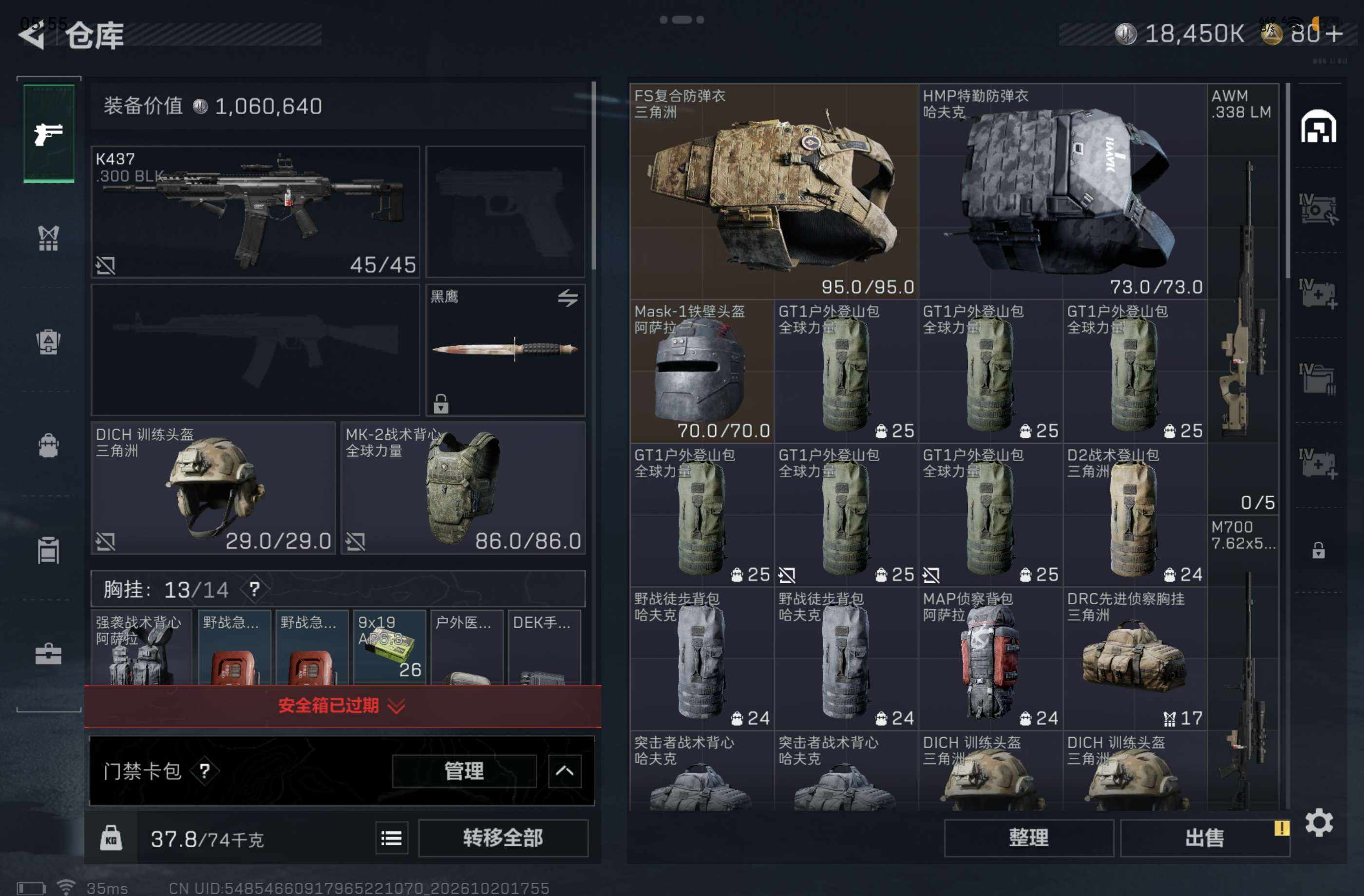Click the list view icon beside weight

click(392, 838)
